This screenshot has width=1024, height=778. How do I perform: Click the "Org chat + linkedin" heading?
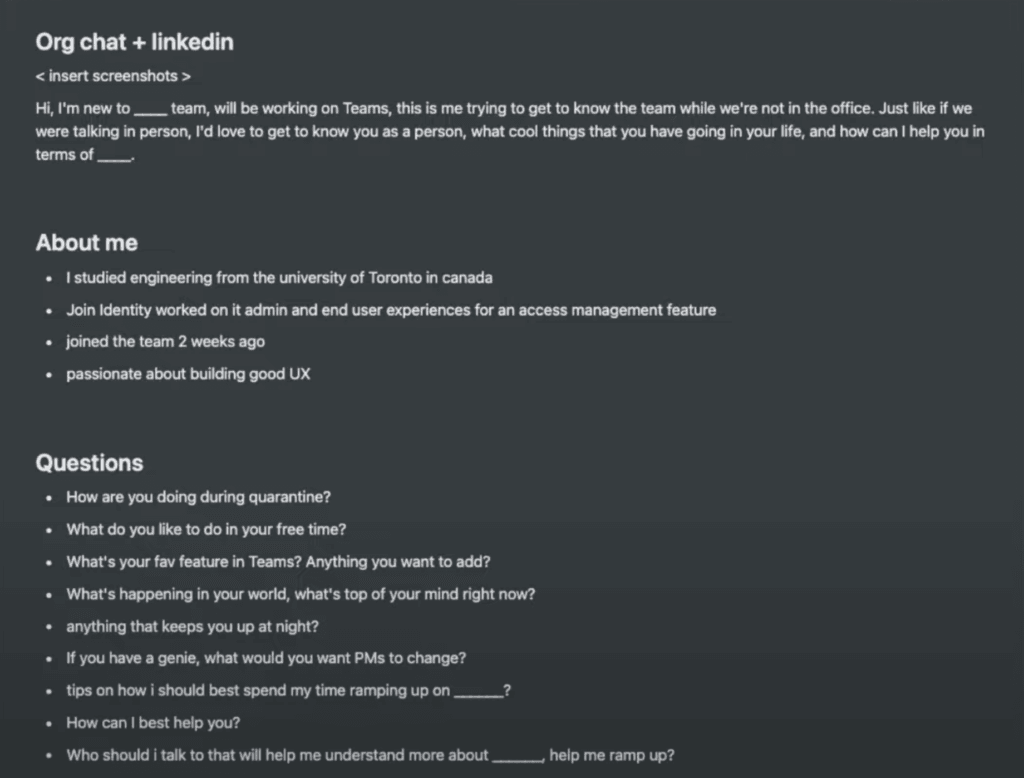pos(134,42)
